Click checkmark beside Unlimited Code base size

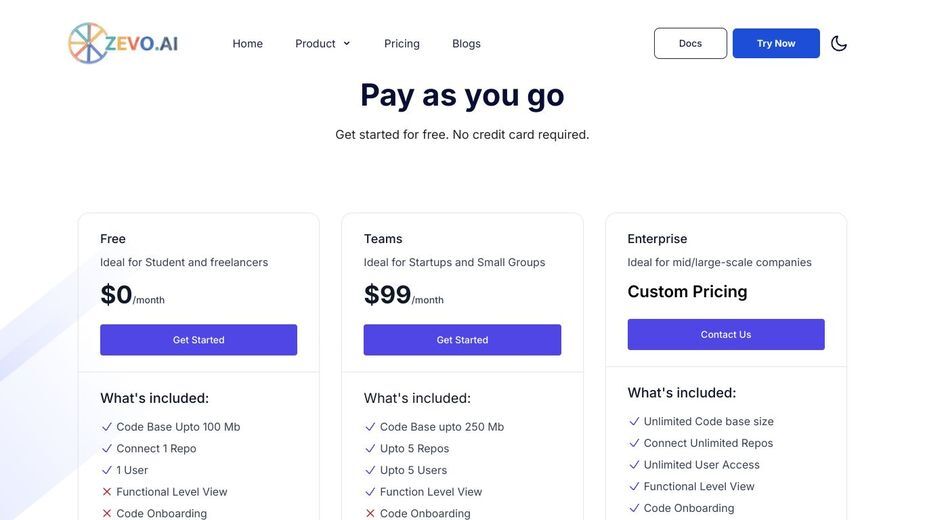tap(634, 421)
